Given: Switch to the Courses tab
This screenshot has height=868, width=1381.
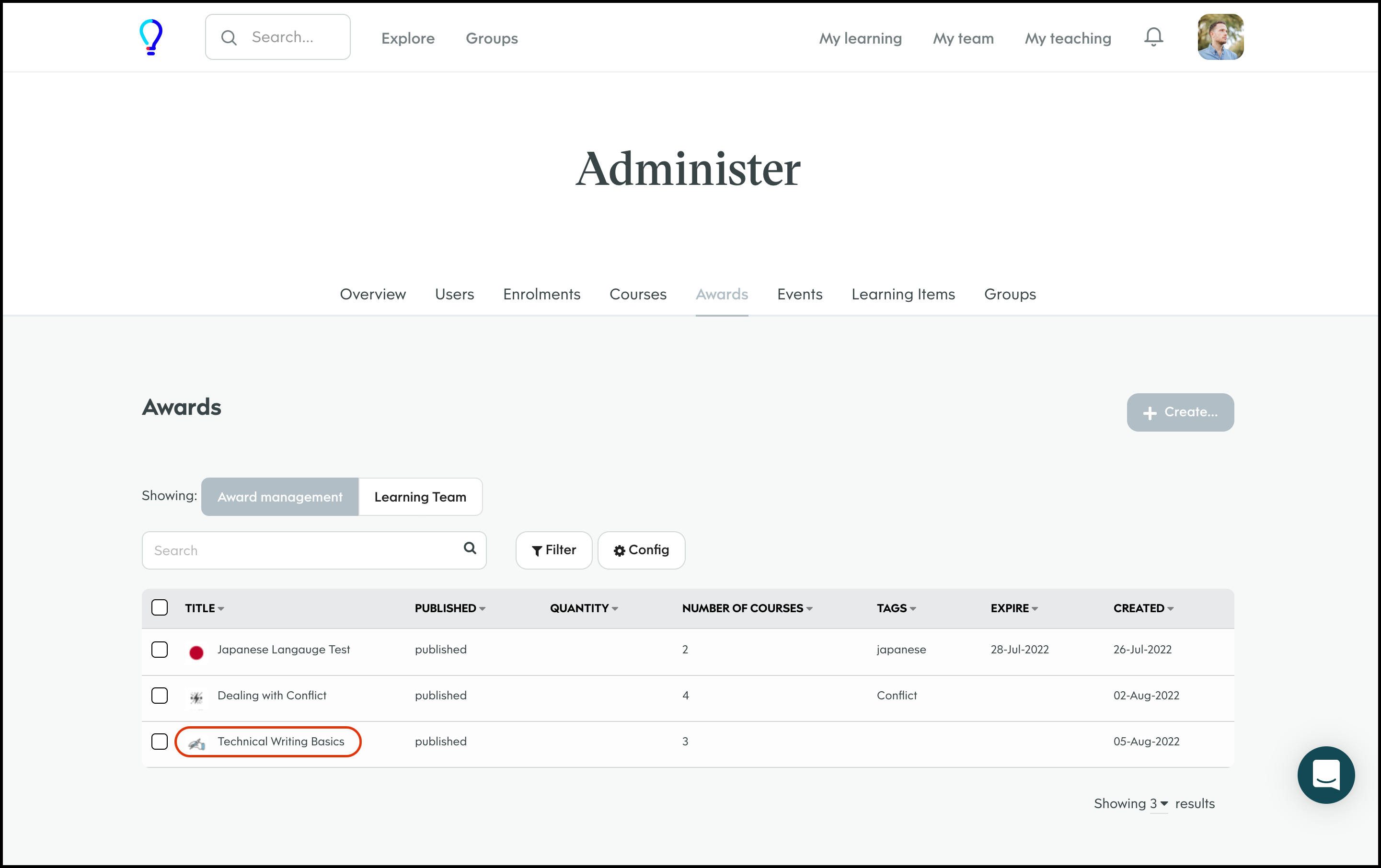Looking at the screenshot, I should coord(638,294).
